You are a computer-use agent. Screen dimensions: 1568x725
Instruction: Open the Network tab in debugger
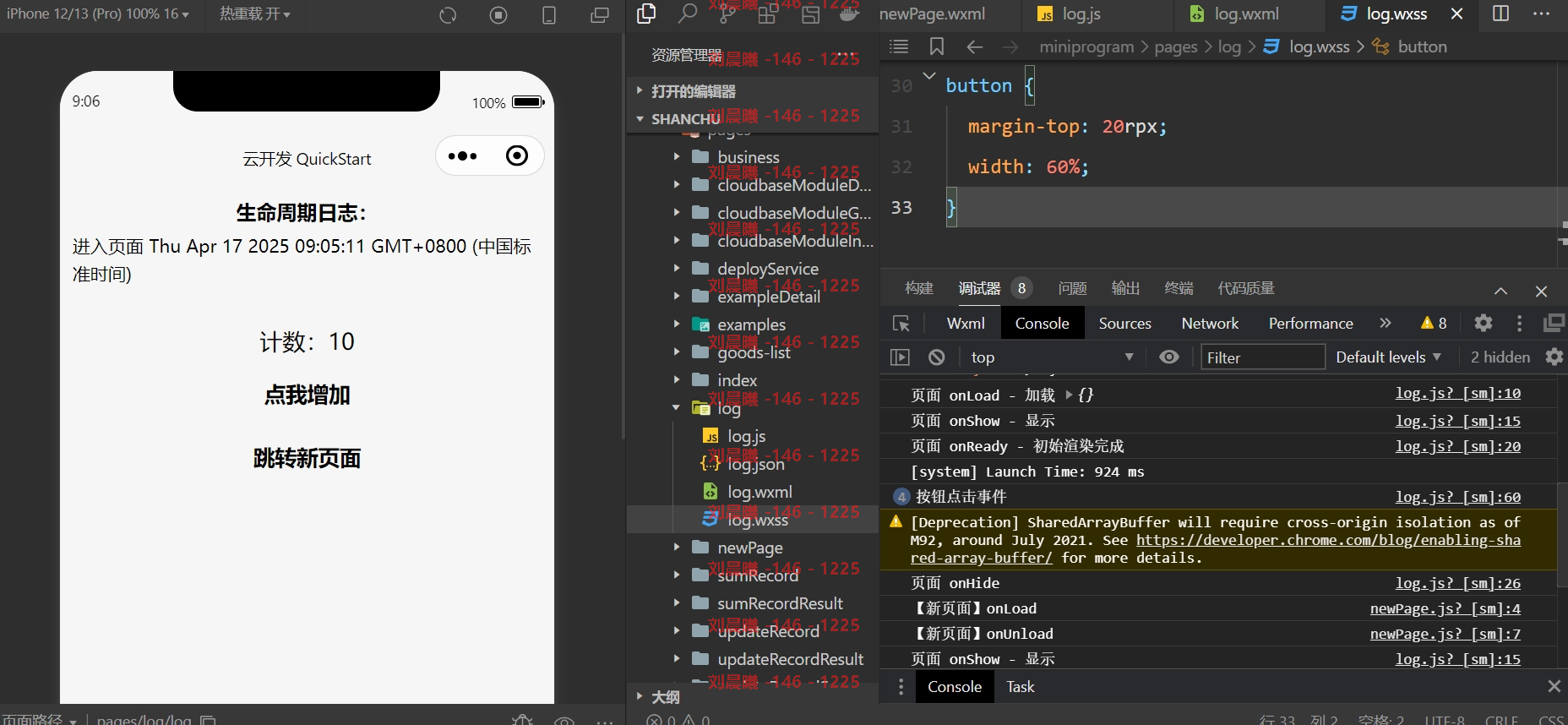(x=1210, y=324)
